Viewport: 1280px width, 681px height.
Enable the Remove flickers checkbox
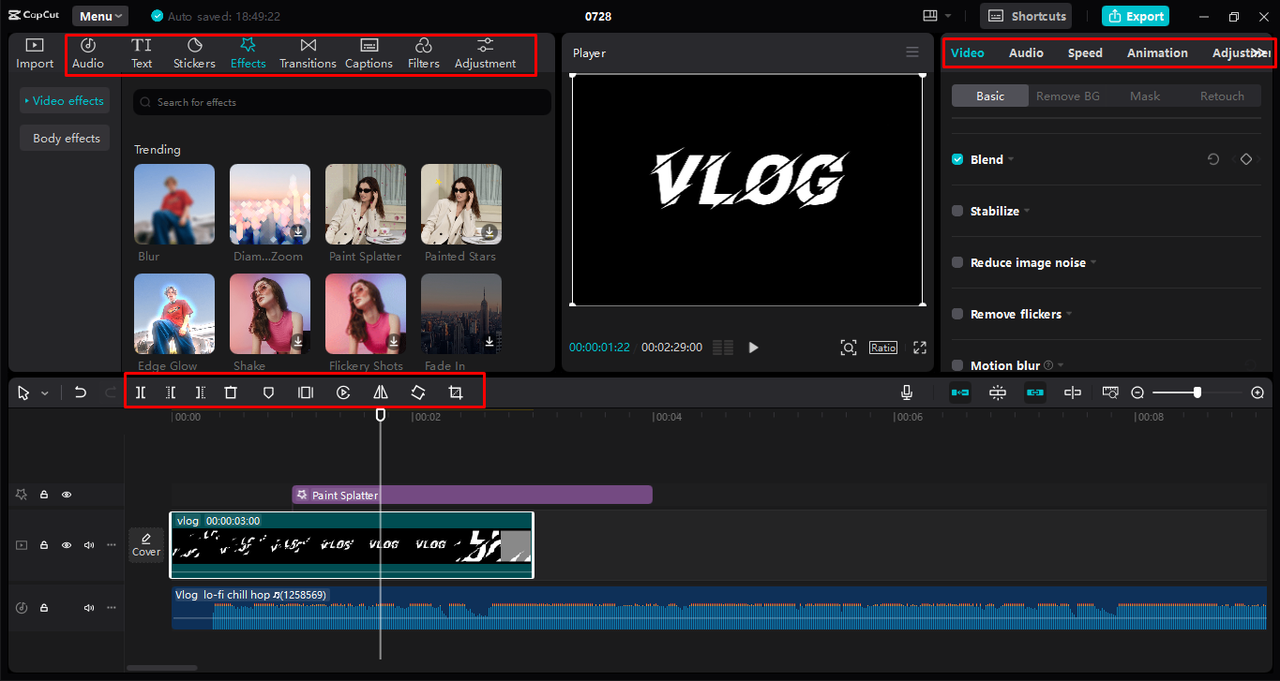click(x=958, y=314)
